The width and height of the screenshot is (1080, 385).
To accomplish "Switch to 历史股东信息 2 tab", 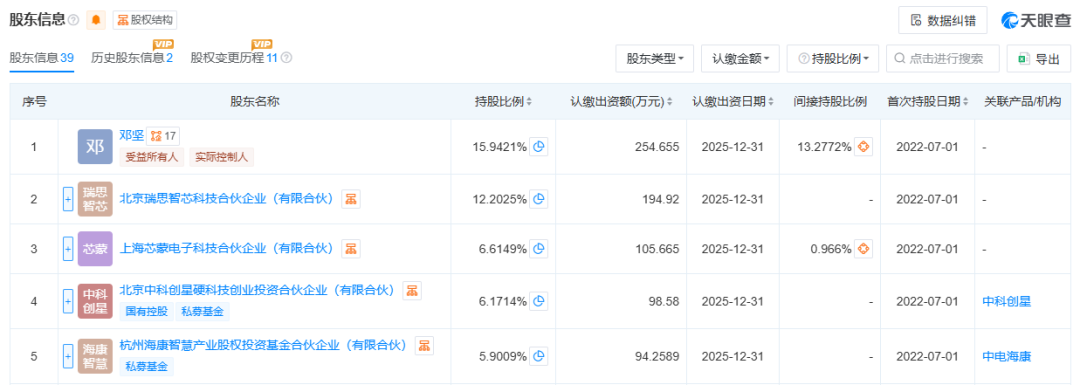I will [x=132, y=59].
